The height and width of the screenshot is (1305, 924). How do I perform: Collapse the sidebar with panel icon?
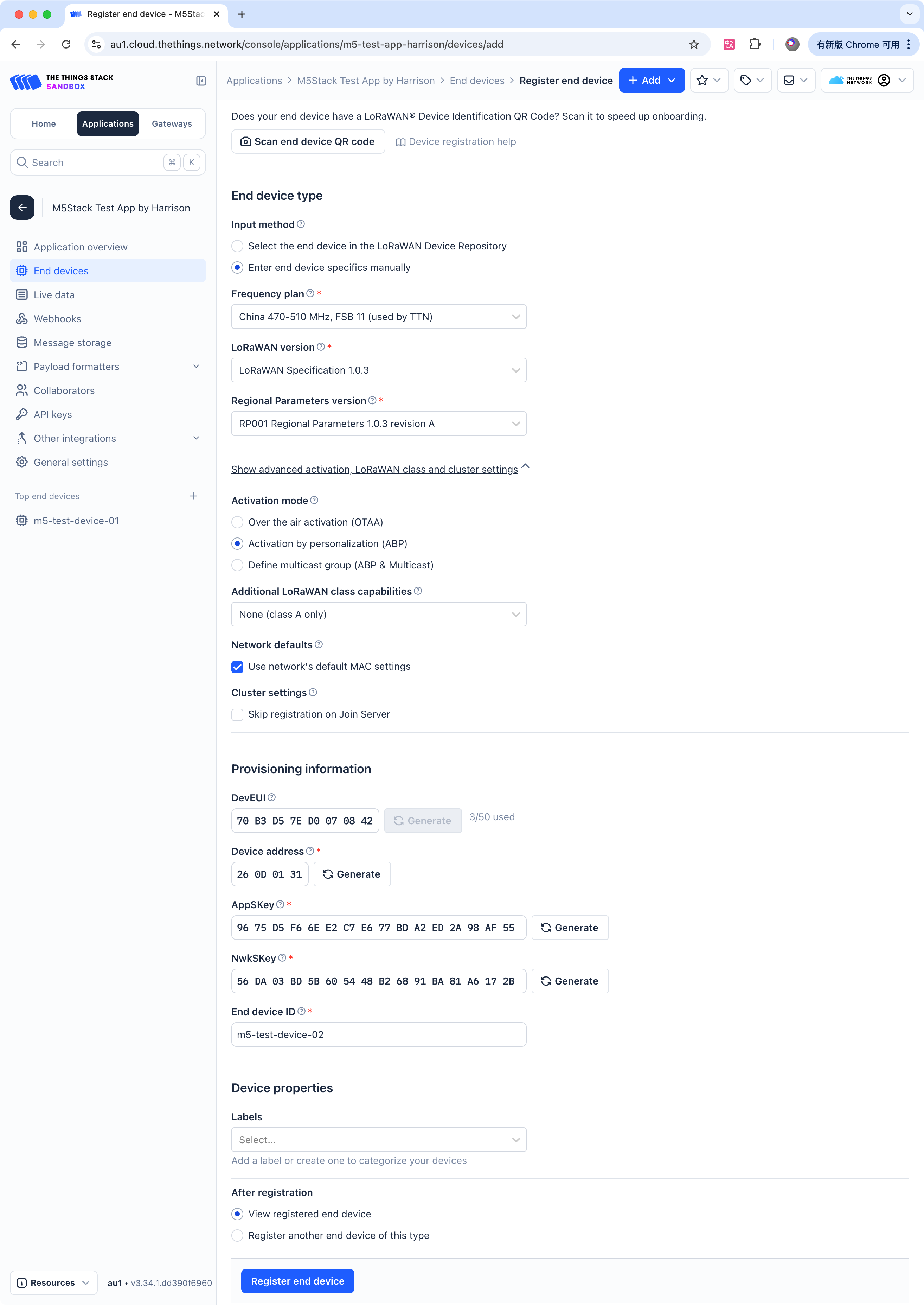[x=201, y=81]
